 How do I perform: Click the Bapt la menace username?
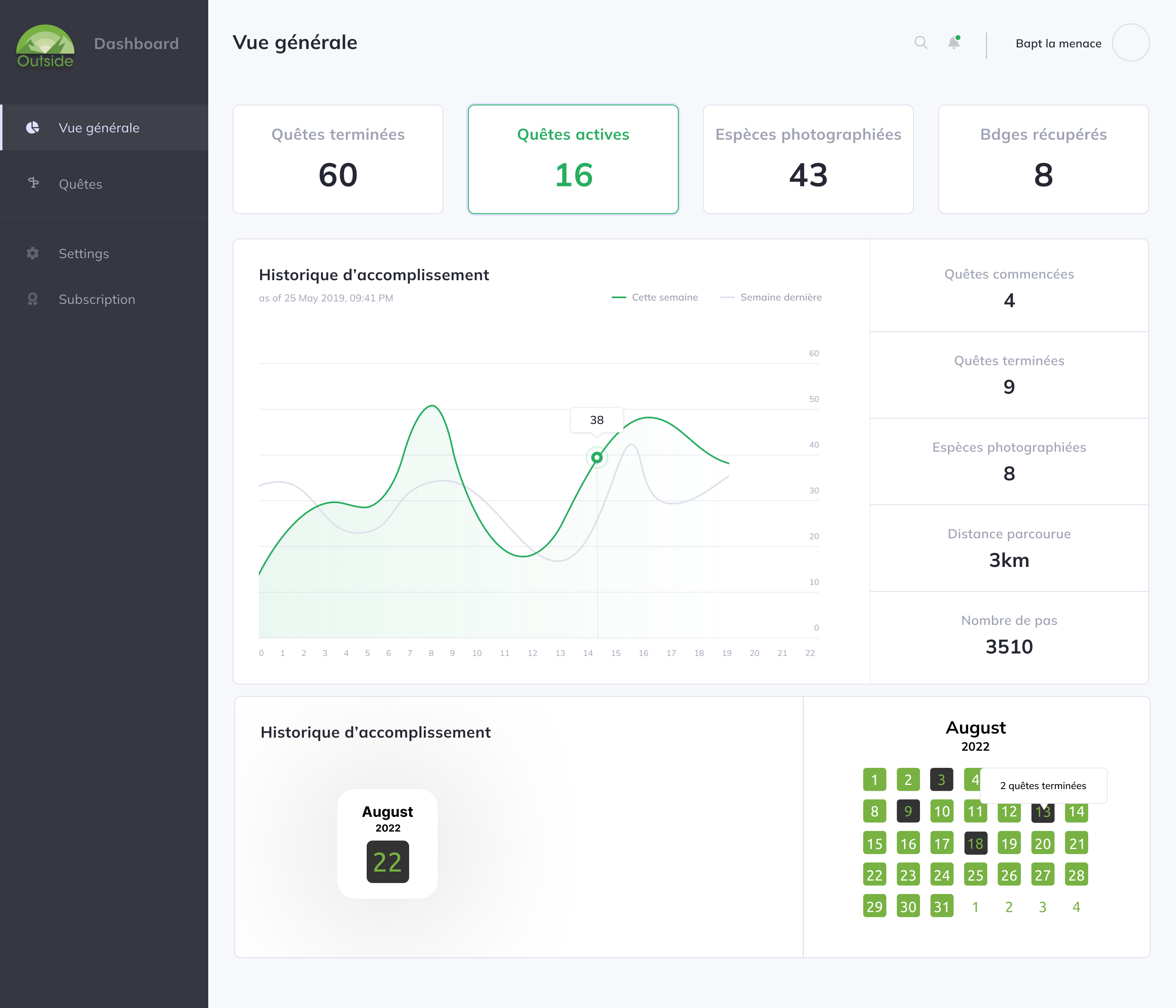[1058, 44]
